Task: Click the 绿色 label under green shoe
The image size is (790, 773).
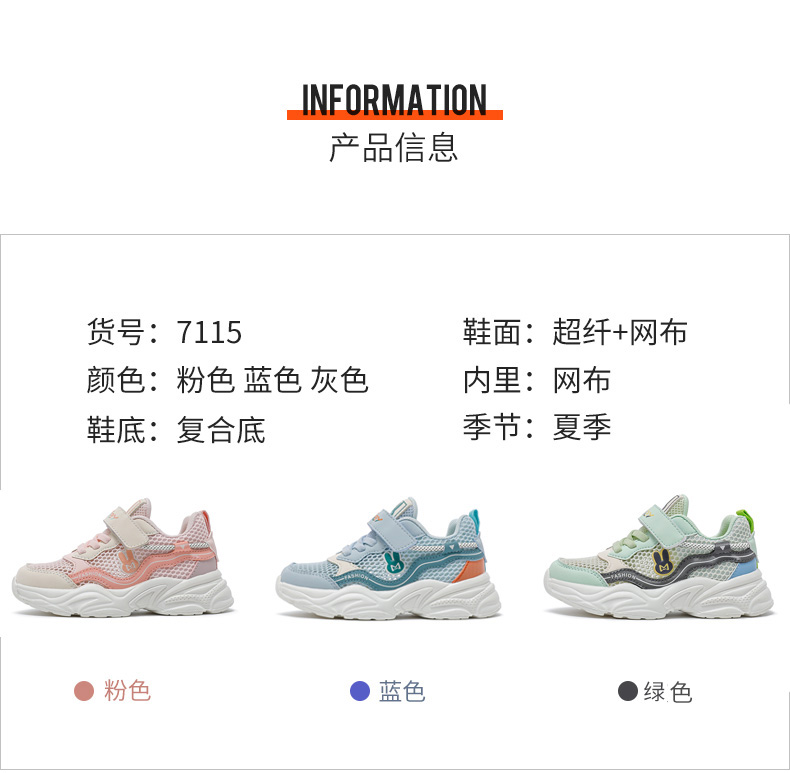Action: 668,691
